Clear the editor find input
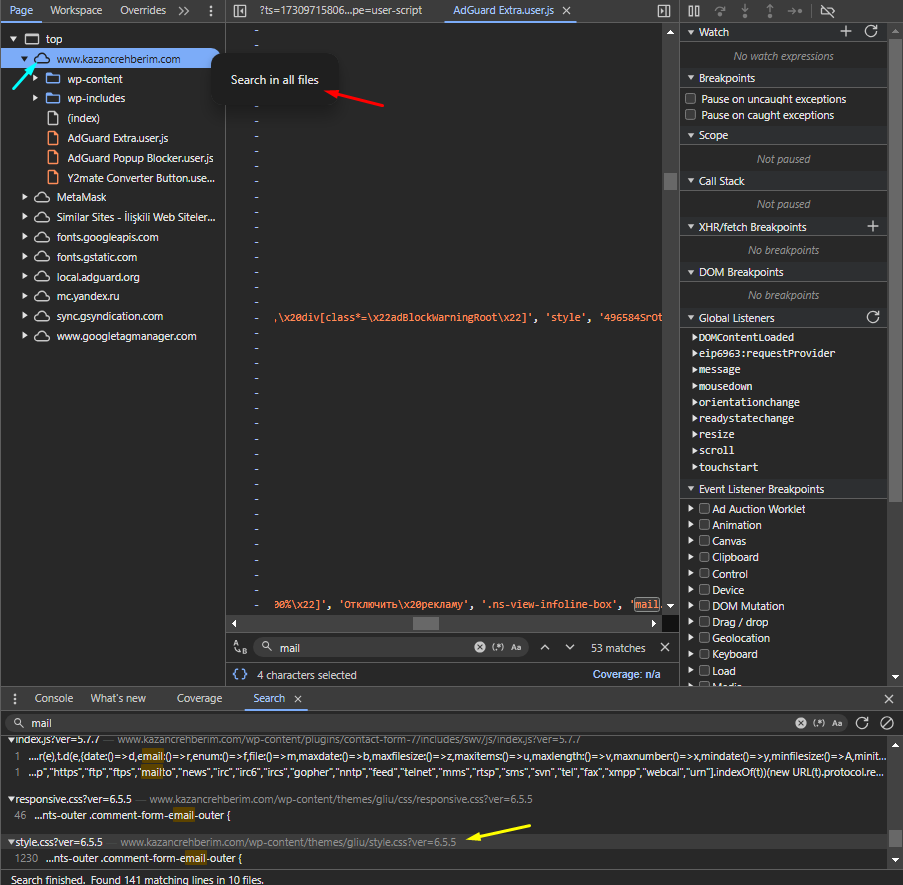 [480, 647]
